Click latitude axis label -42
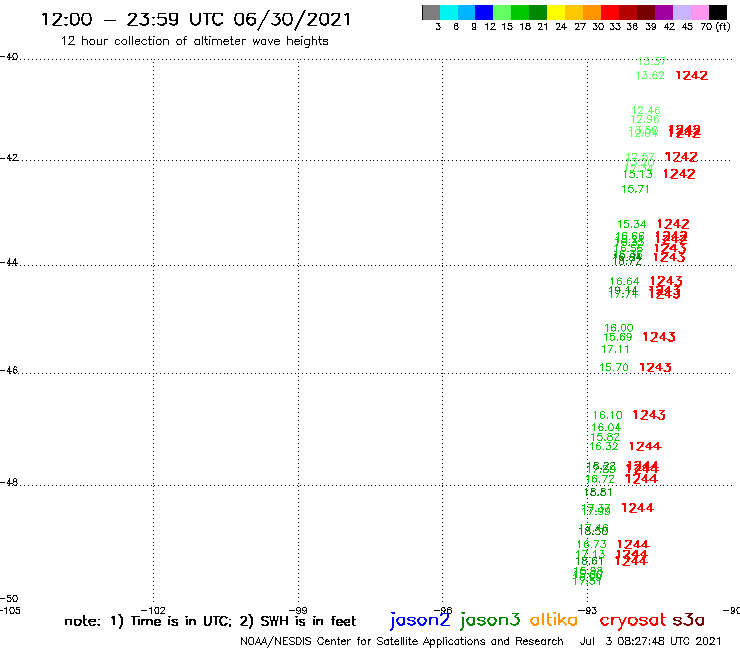Image resolution: width=740 pixels, height=650 pixels. pyautogui.click(x=9, y=158)
